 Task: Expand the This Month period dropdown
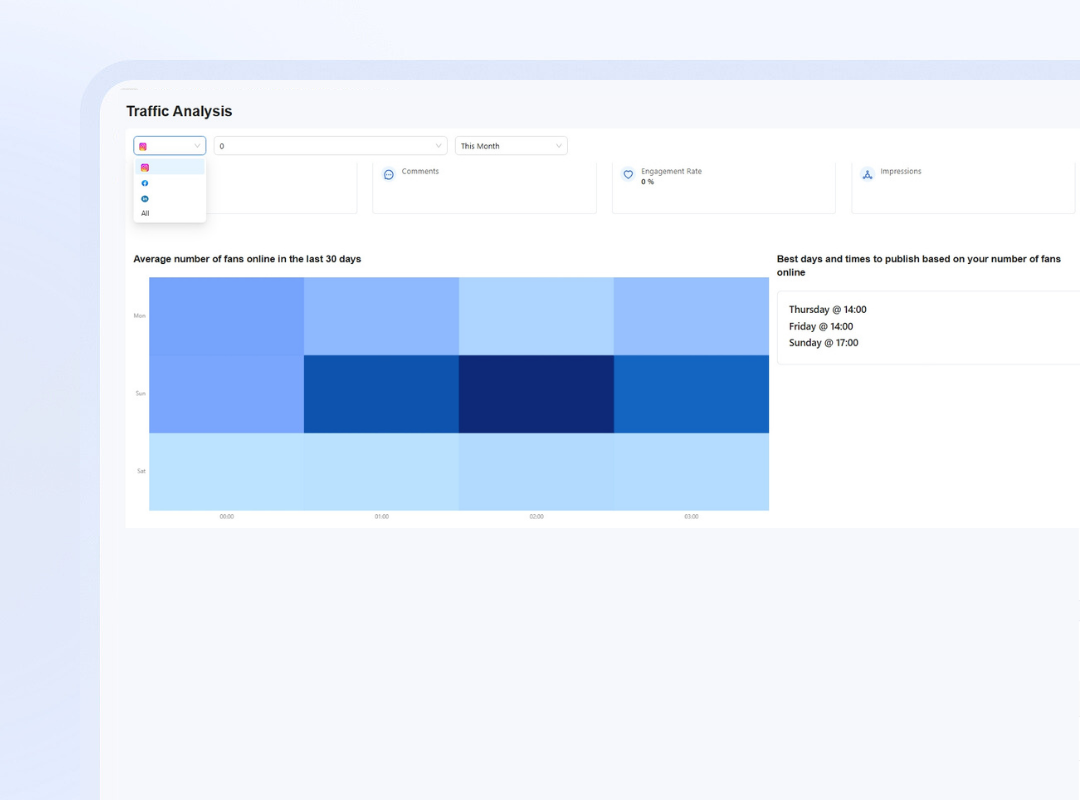point(511,146)
